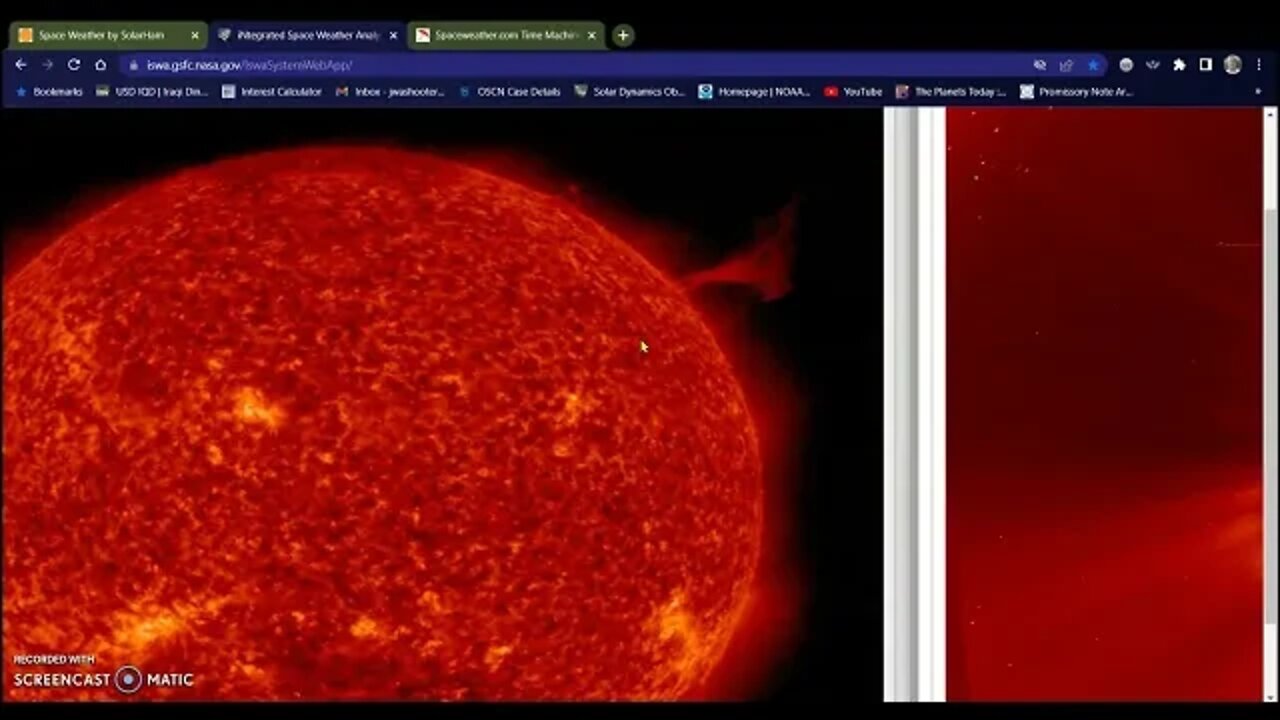Toggle the blue bookmark star
The height and width of the screenshot is (720, 1280).
pyautogui.click(x=1093, y=65)
